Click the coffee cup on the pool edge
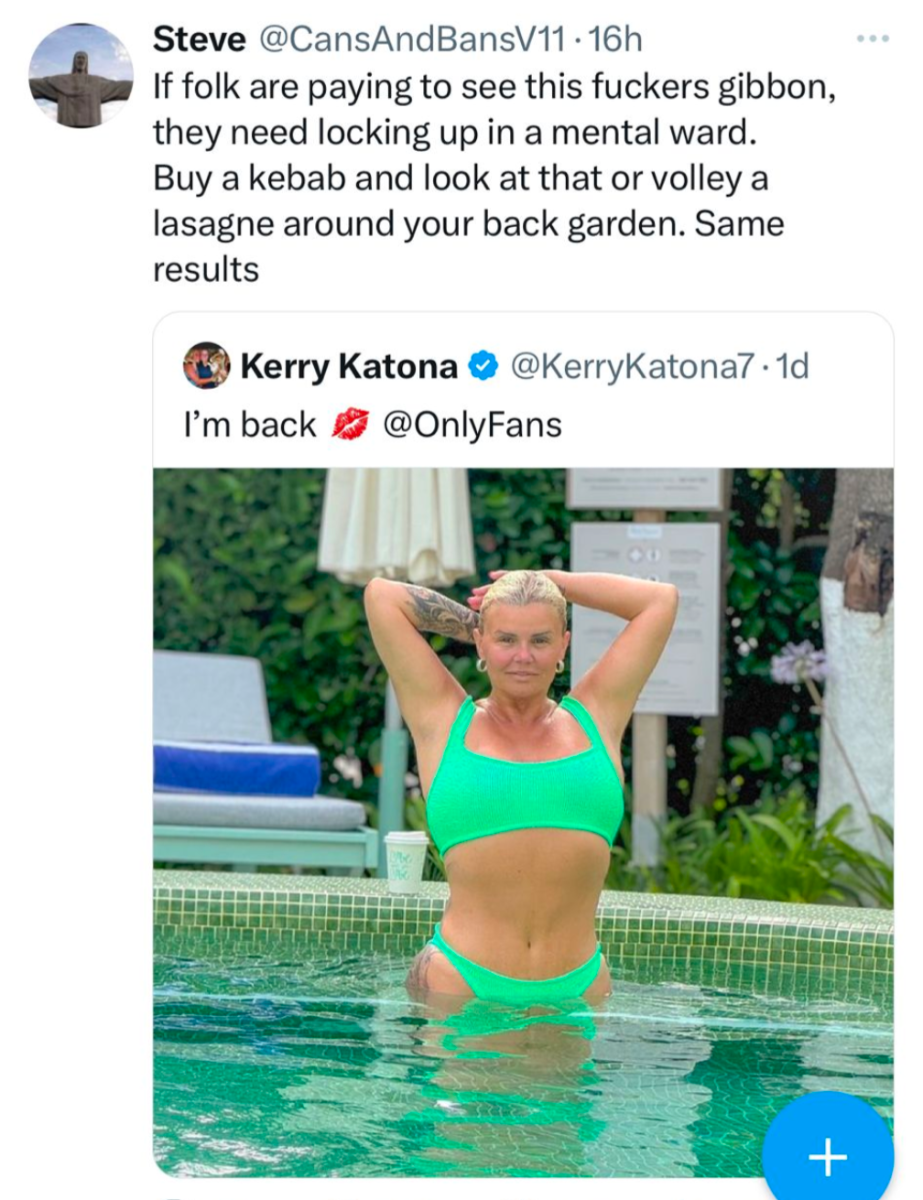Screen dimensions: 923x1200 (x=406, y=860)
